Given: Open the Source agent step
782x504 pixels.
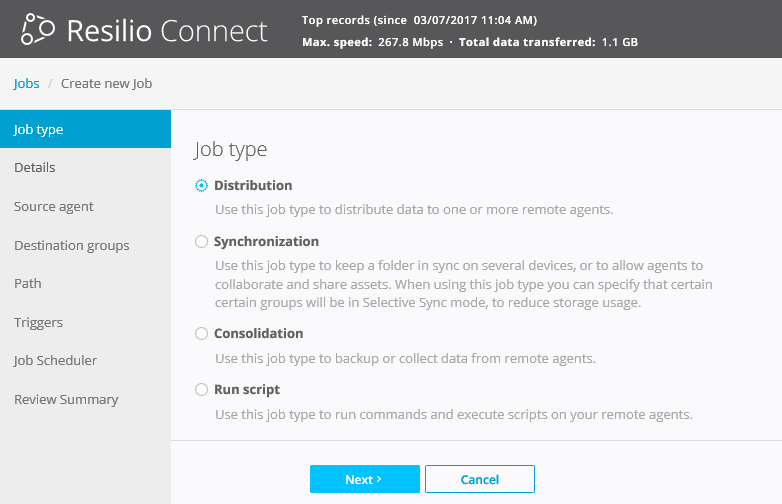Looking at the screenshot, I should (54, 207).
